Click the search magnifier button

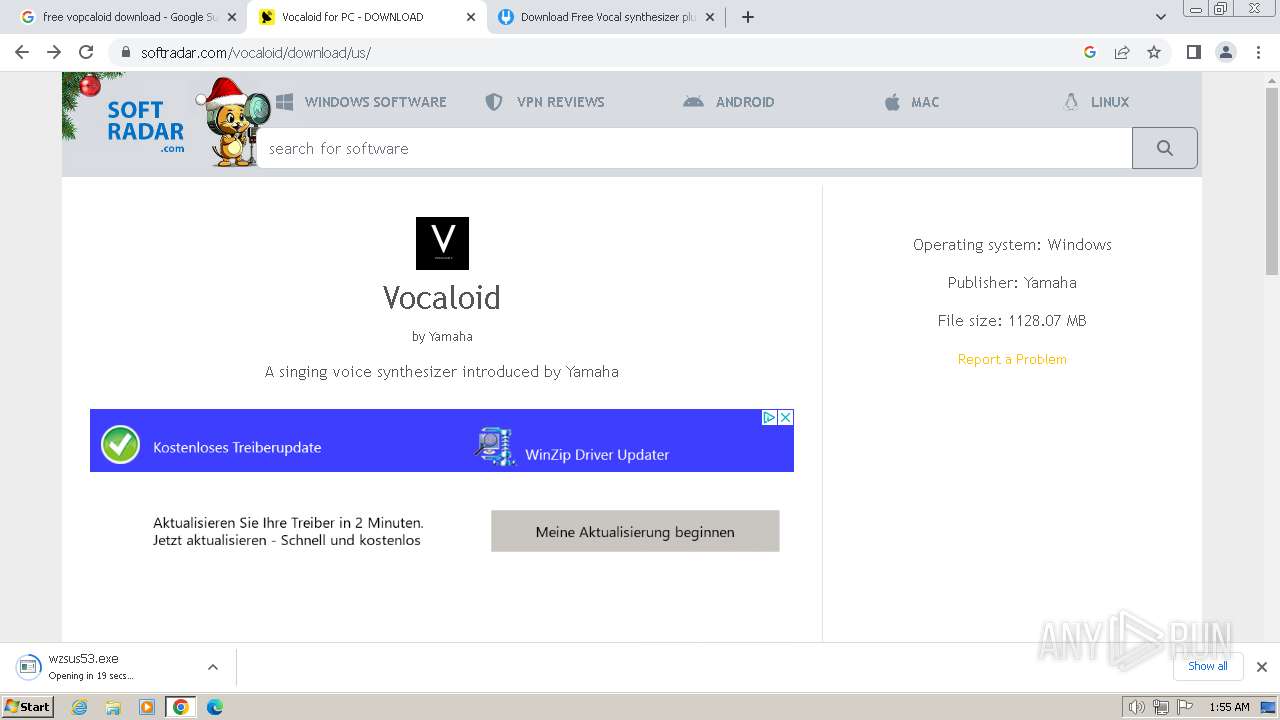pos(1164,148)
